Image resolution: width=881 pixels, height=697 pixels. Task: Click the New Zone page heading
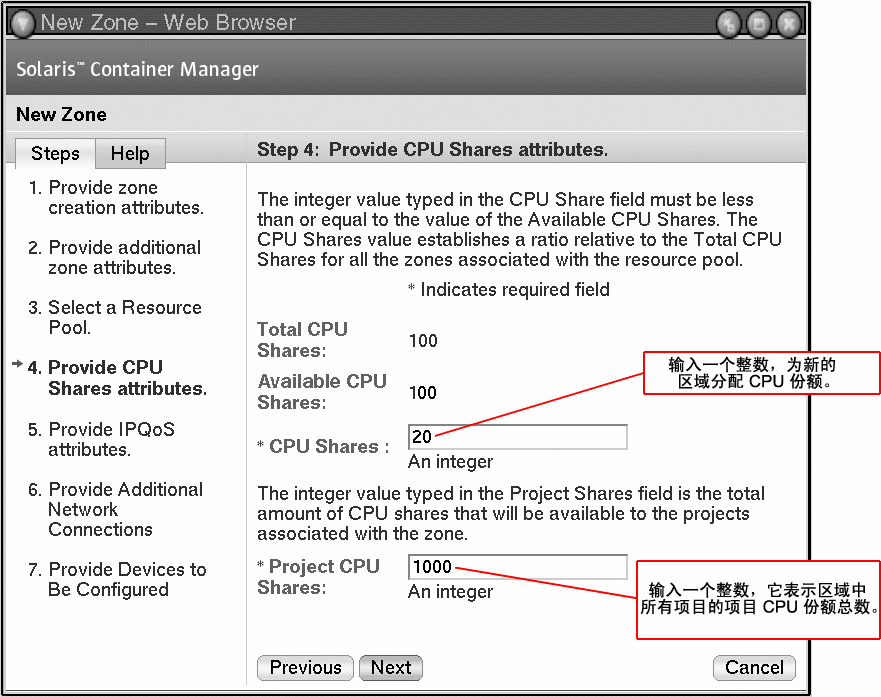(61, 115)
